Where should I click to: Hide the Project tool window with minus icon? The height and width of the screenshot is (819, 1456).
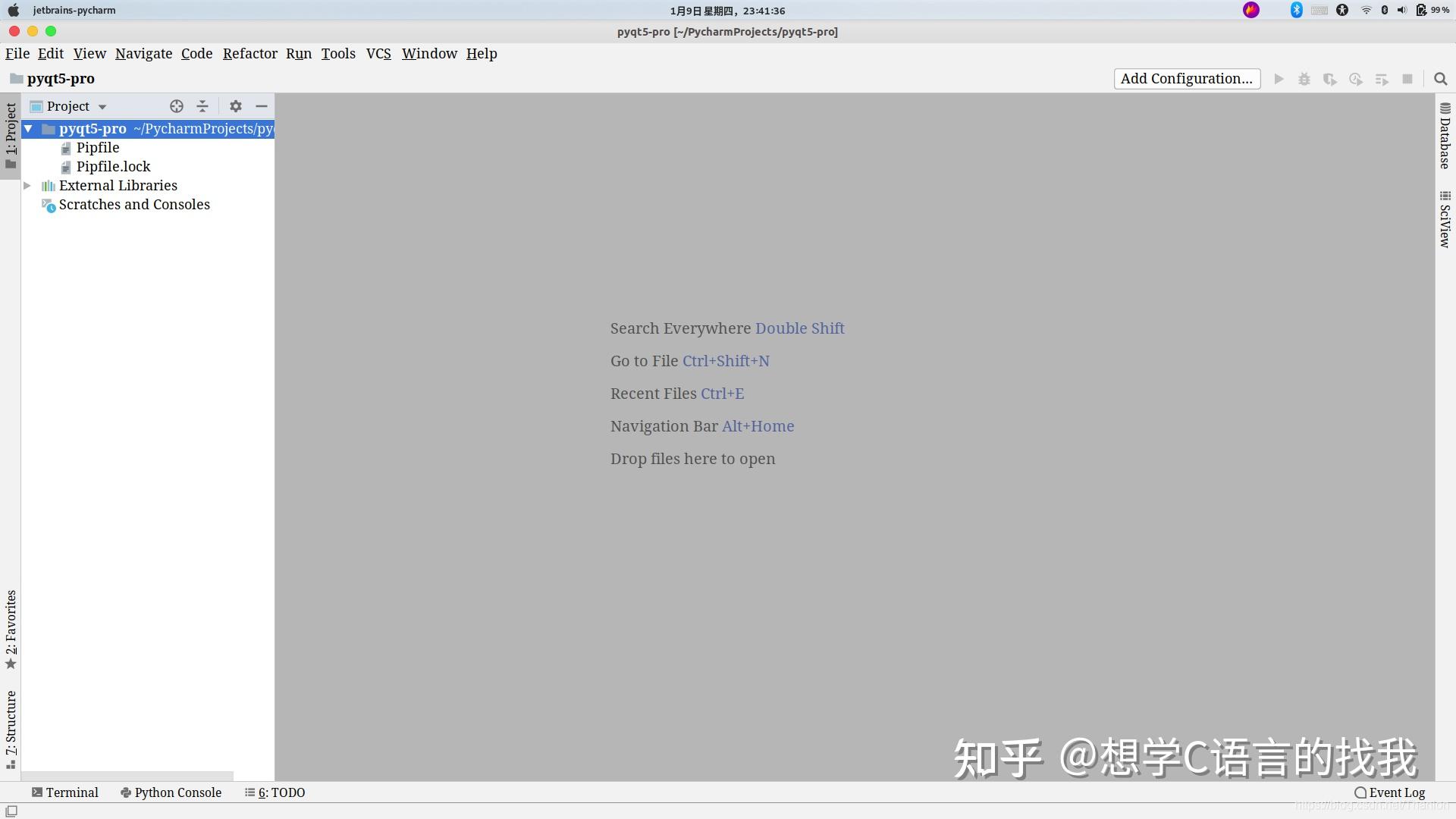click(261, 106)
